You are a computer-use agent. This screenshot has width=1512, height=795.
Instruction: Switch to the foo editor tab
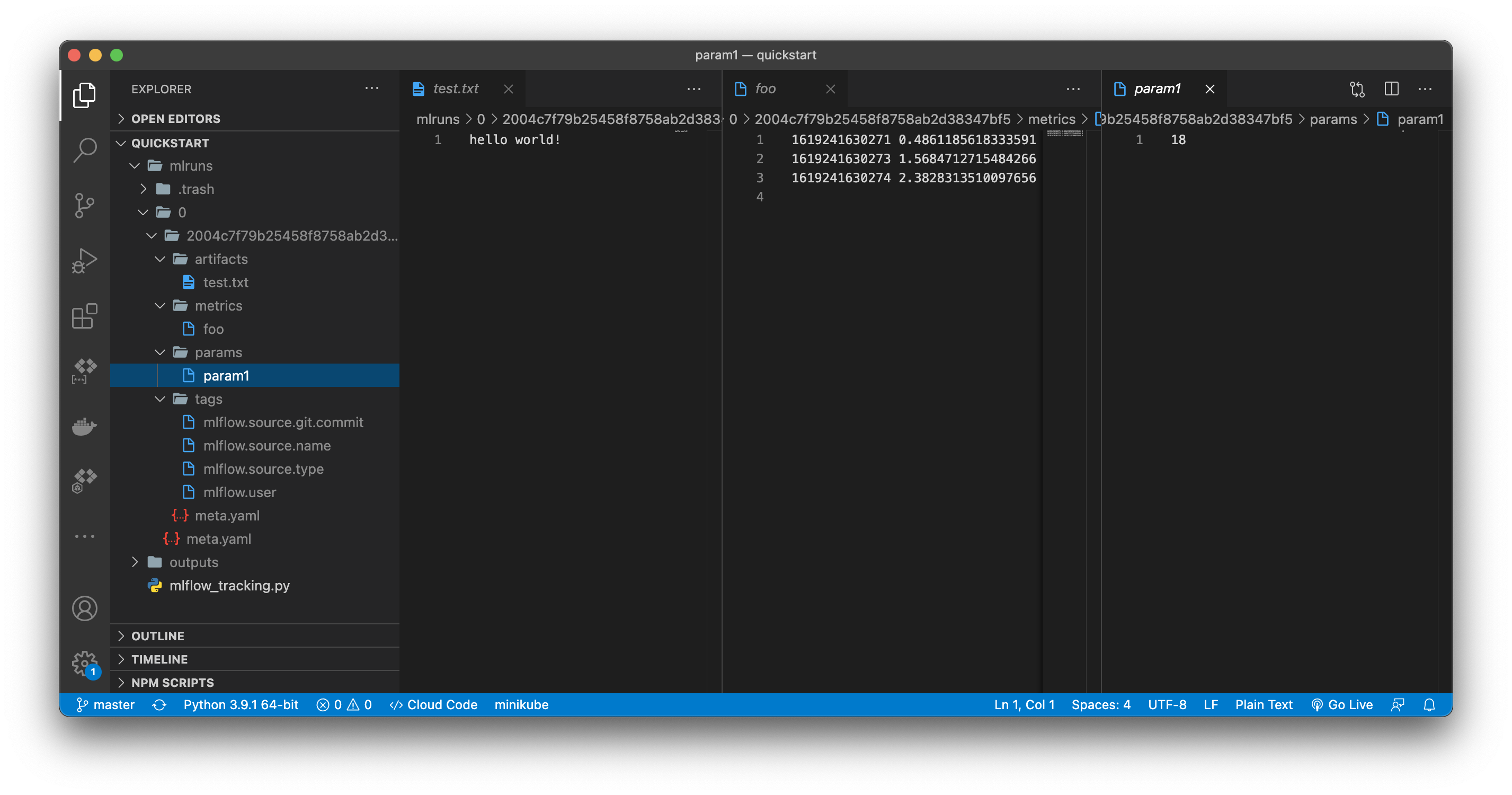tap(765, 89)
